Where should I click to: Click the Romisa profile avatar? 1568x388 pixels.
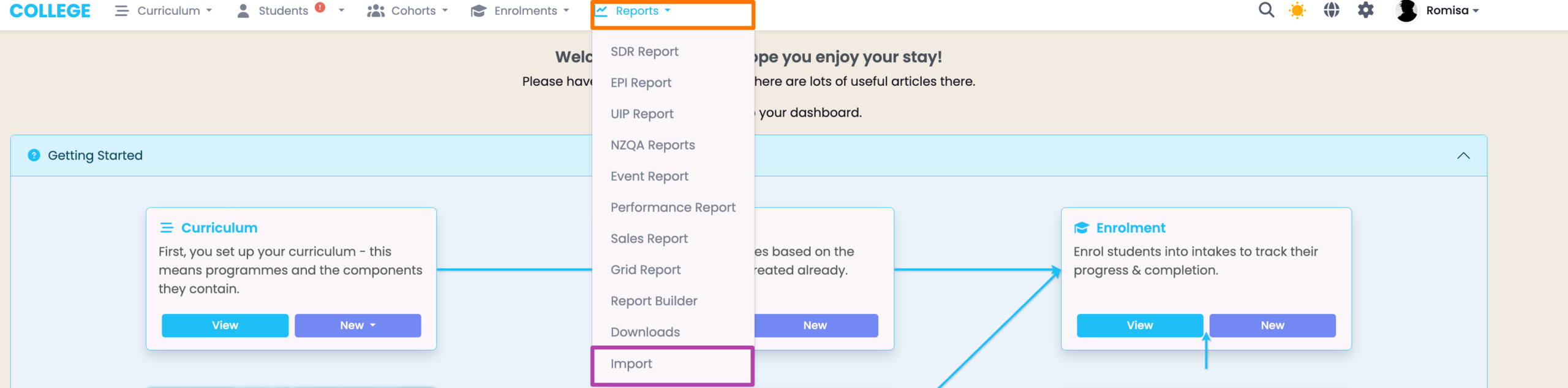pyautogui.click(x=1406, y=10)
